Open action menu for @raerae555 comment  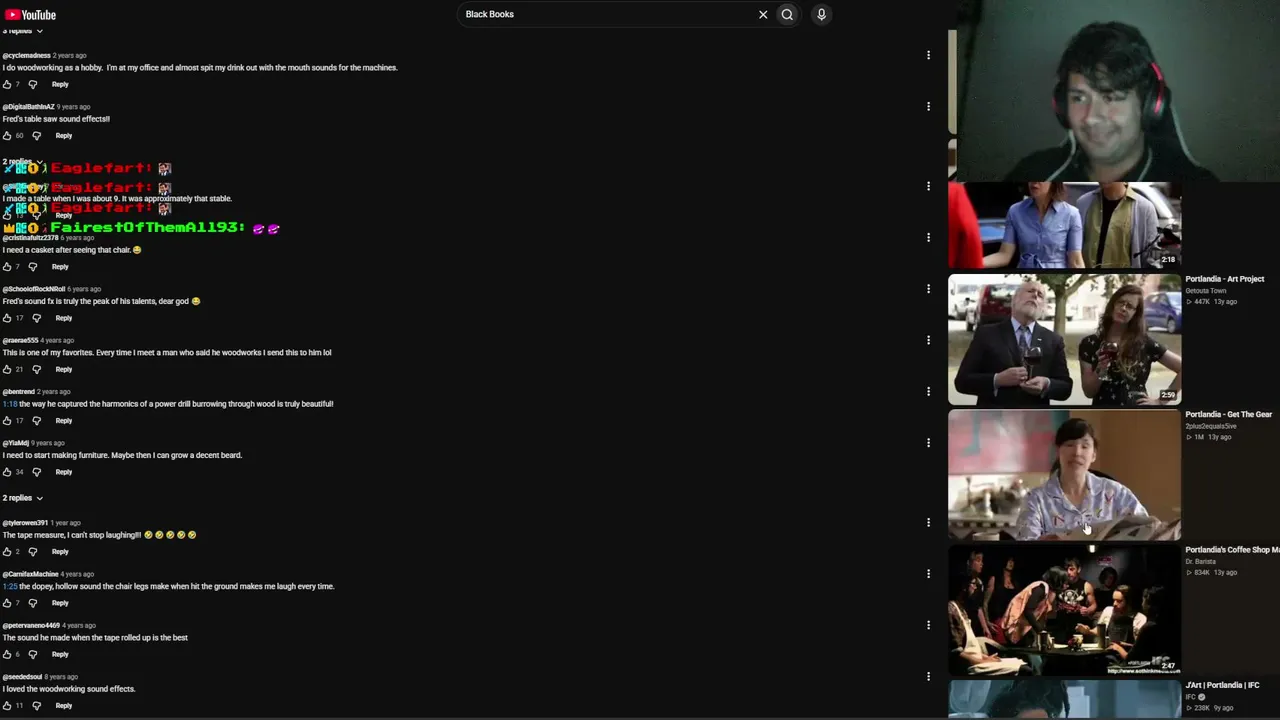[x=928, y=340]
